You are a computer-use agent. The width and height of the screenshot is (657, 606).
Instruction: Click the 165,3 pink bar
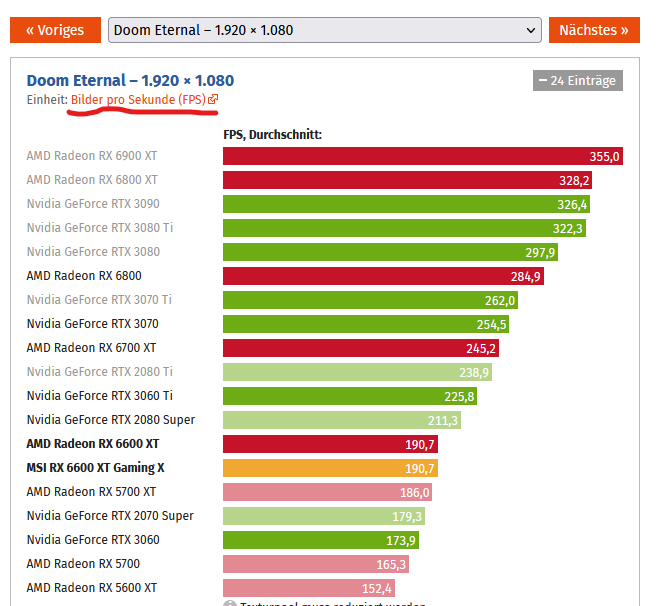click(x=316, y=564)
